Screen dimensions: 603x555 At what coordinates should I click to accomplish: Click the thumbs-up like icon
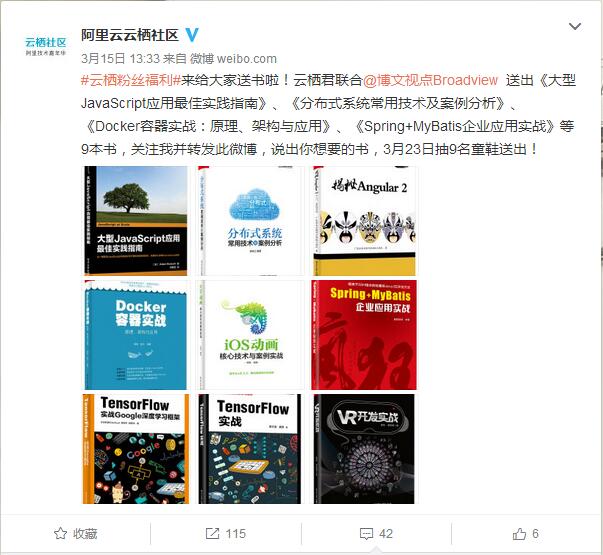pyautogui.click(x=519, y=533)
